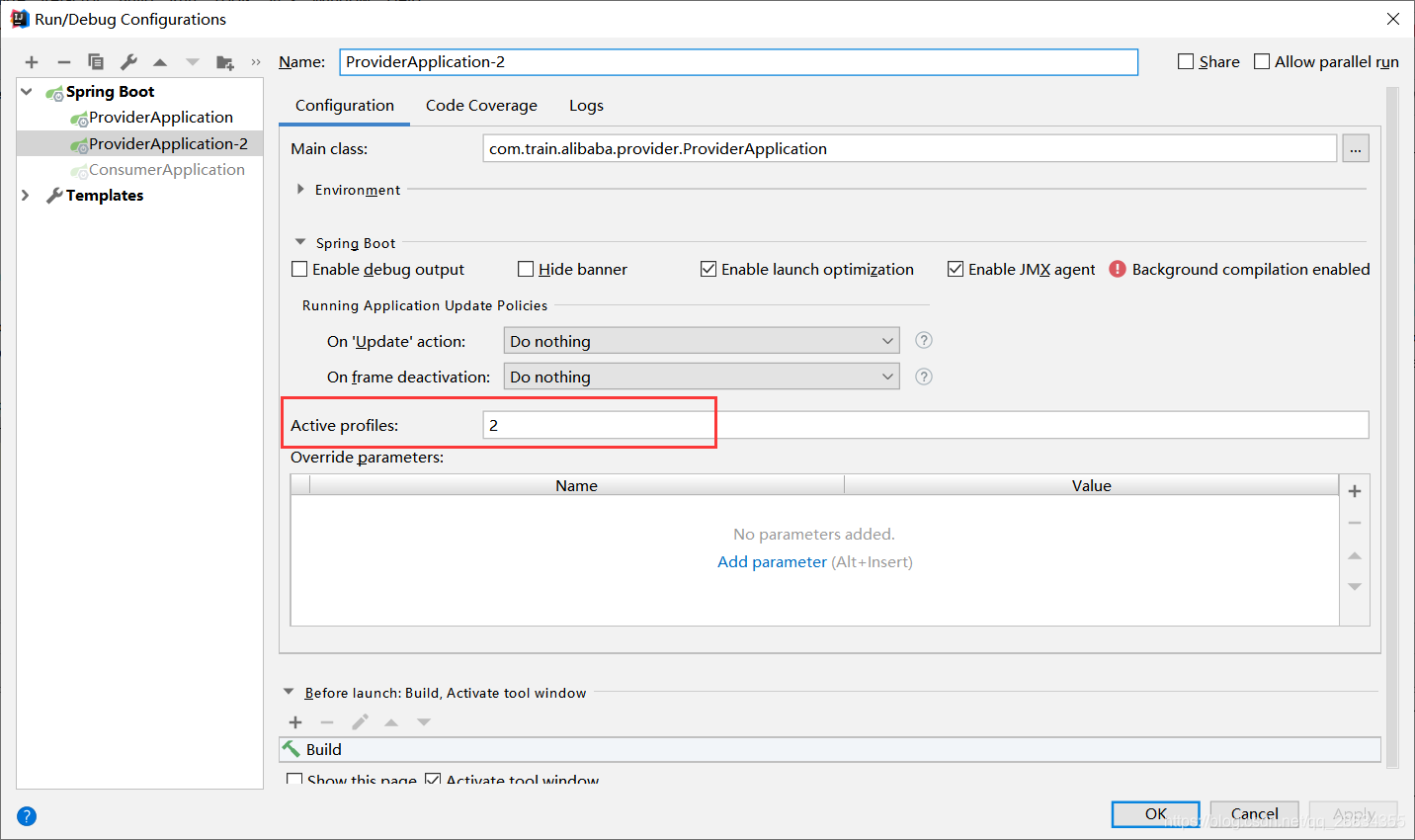1415x840 pixels.
Task: Cancel the Run/Debug Configurations dialog
Action: pyautogui.click(x=1255, y=814)
